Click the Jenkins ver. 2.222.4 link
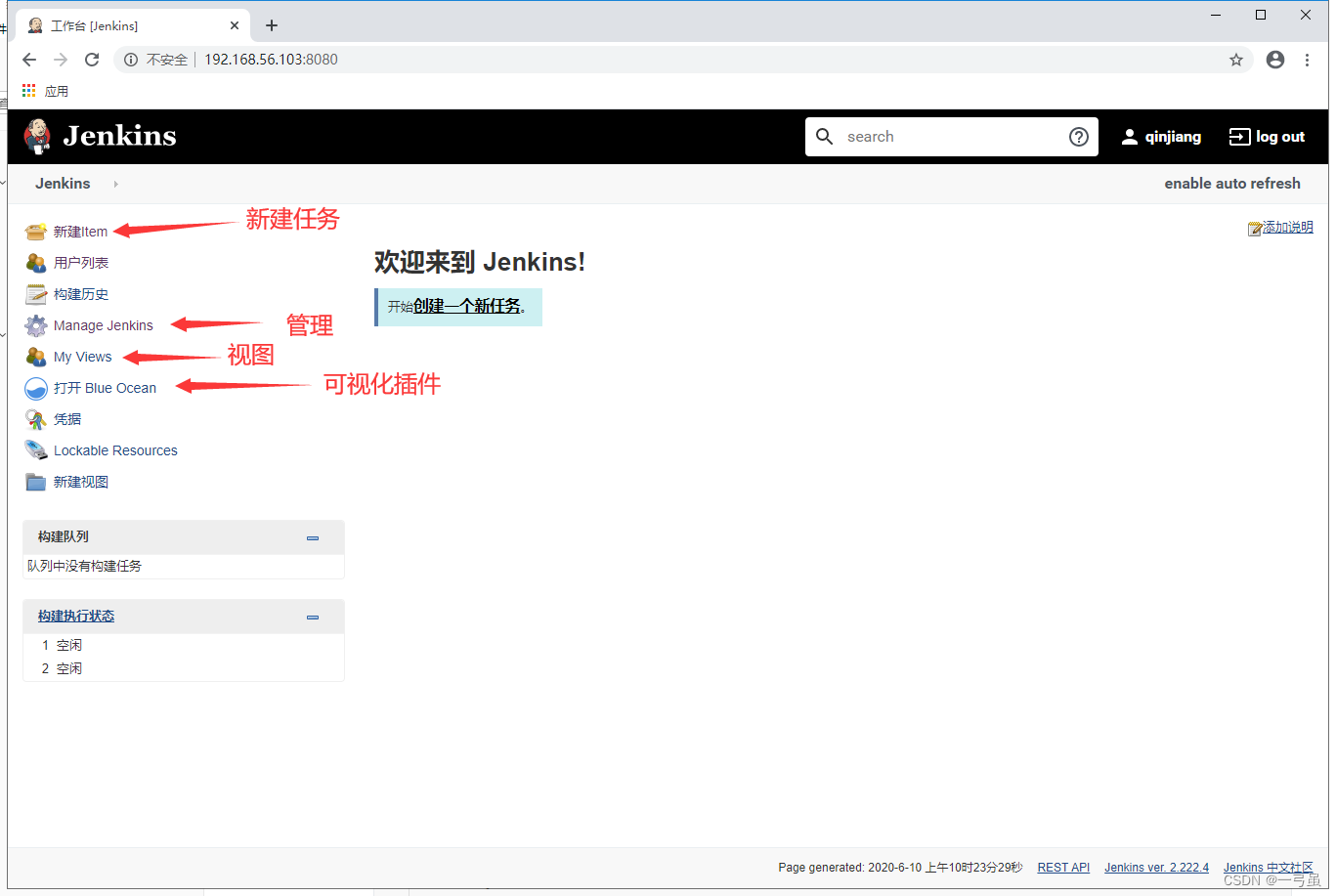 click(1156, 868)
